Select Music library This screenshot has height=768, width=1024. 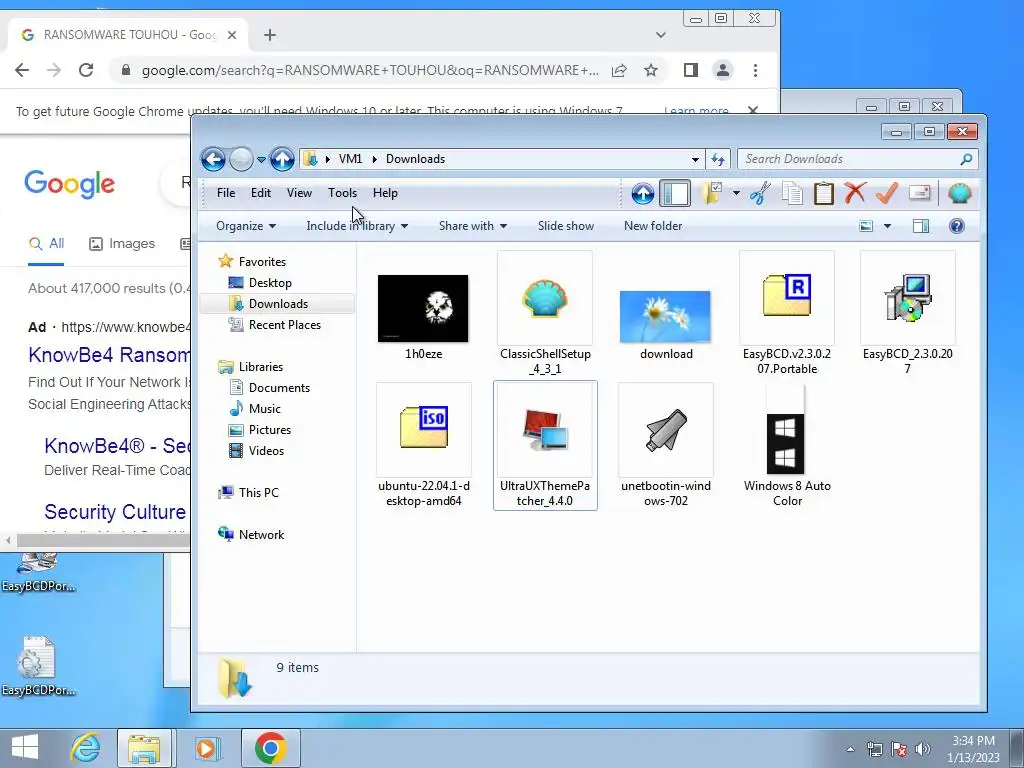[264, 409]
